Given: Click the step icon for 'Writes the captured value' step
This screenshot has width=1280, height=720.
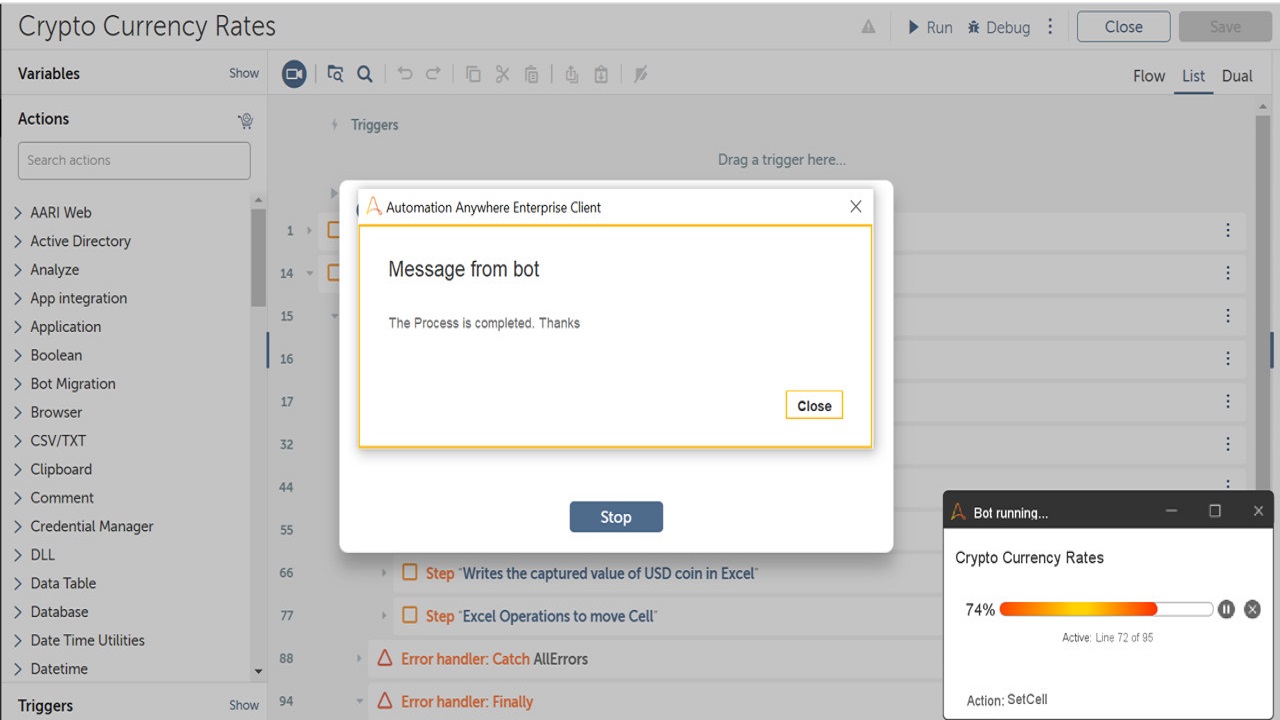Looking at the screenshot, I should coord(410,573).
